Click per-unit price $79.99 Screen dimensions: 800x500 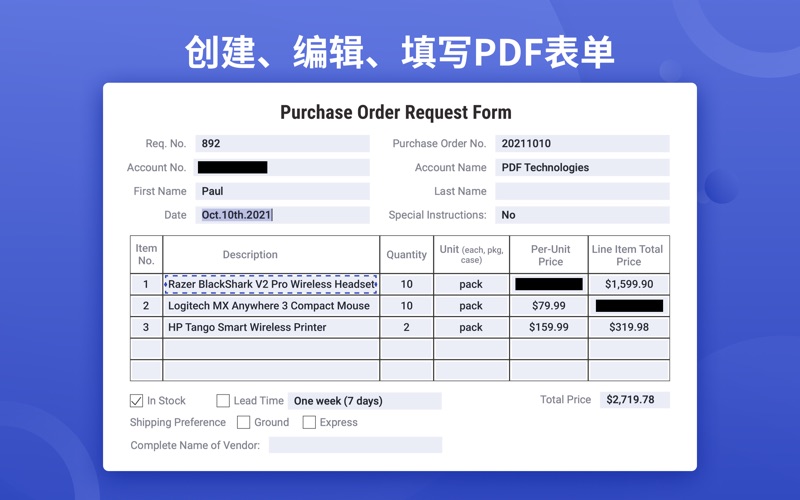(x=549, y=306)
